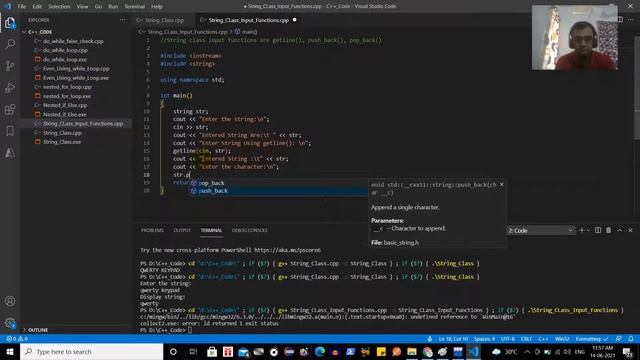This screenshot has width=640, height=360.
Task: Open do_while_false_check.cpp in explorer
Action: pos(73,41)
